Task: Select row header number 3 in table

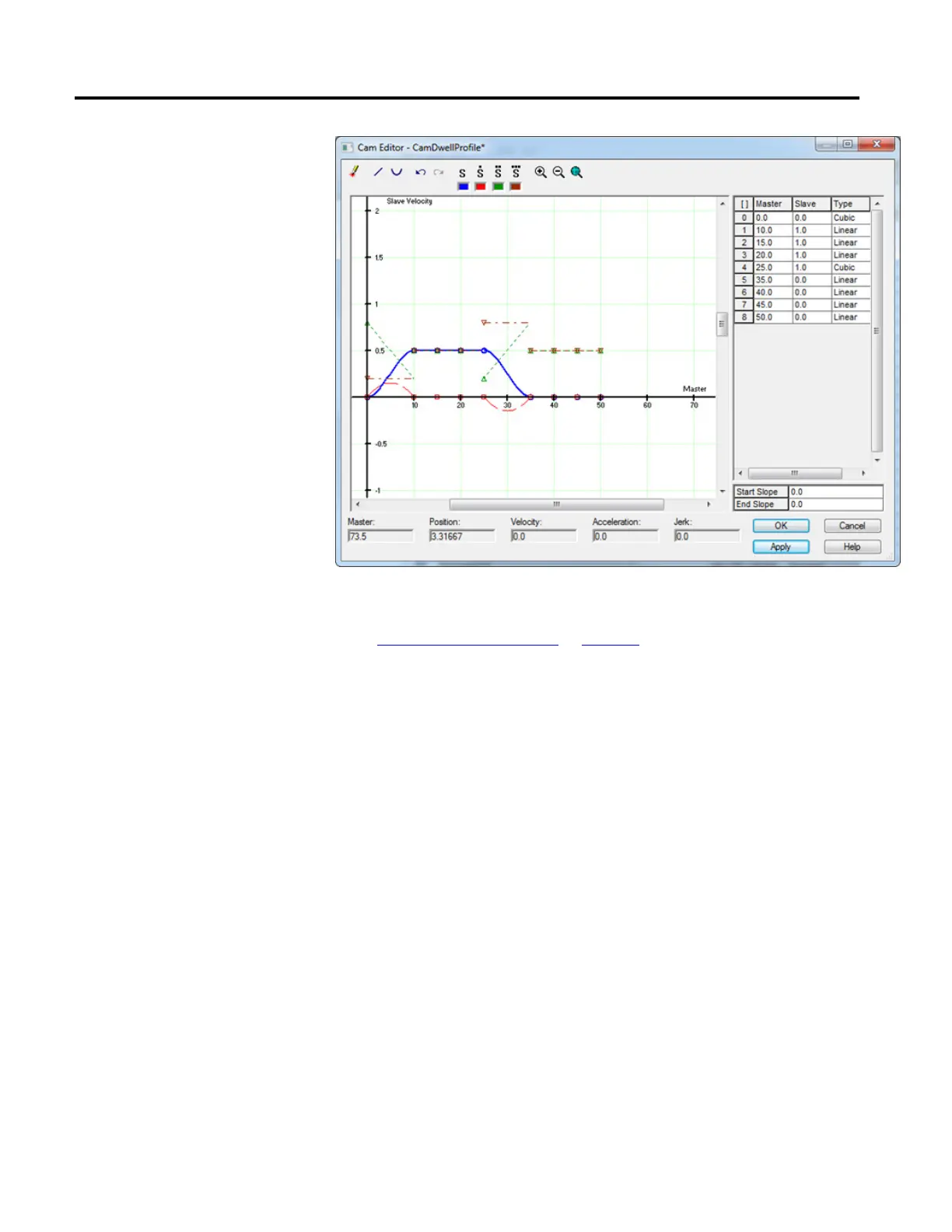Action: pyautogui.click(x=744, y=255)
